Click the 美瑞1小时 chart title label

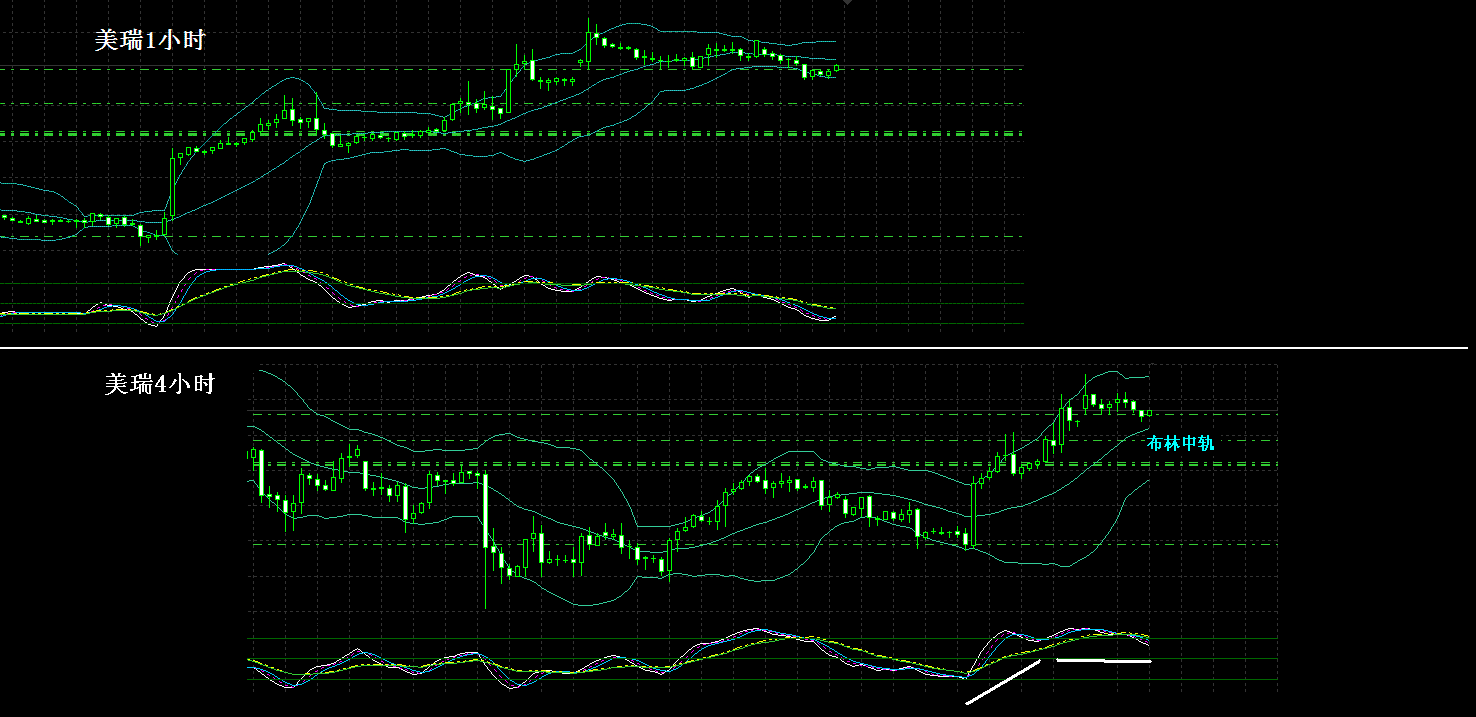coord(150,41)
